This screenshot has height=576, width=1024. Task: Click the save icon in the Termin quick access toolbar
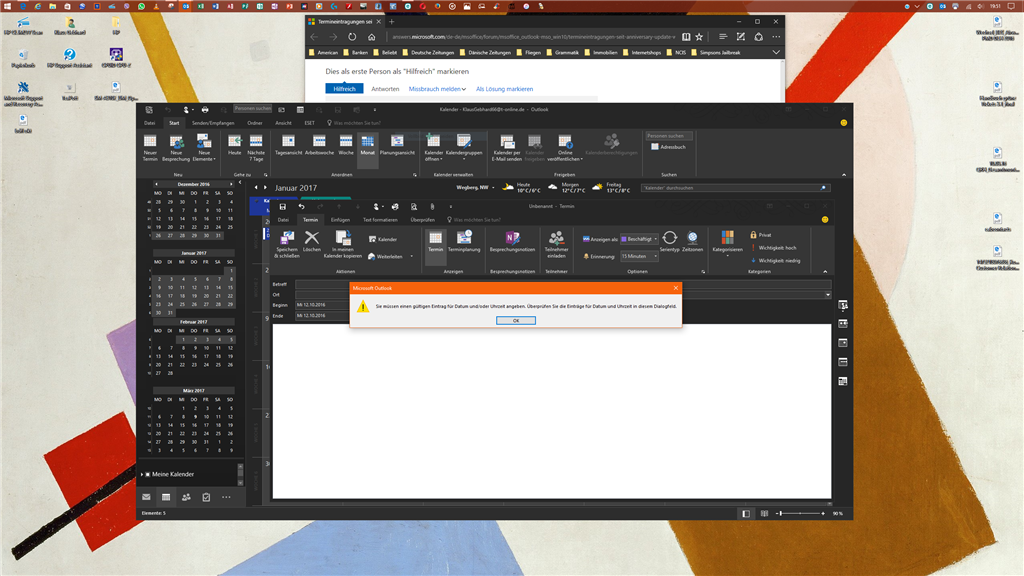point(283,206)
